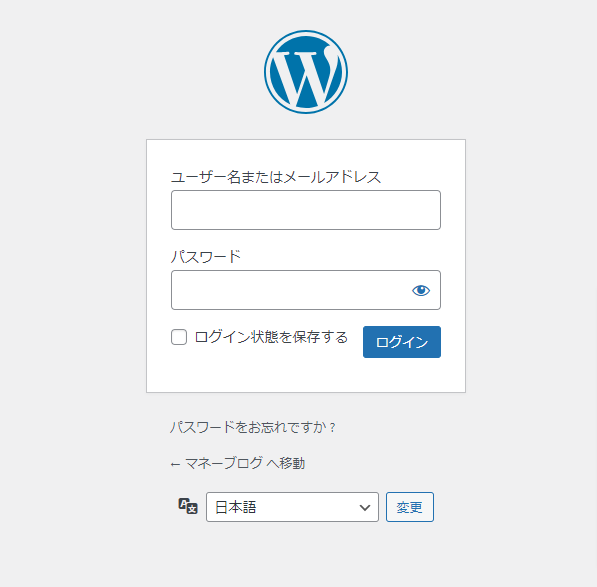Click the blank area below the ログイン button
This screenshot has width=597, height=587.
tap(402, 375)
